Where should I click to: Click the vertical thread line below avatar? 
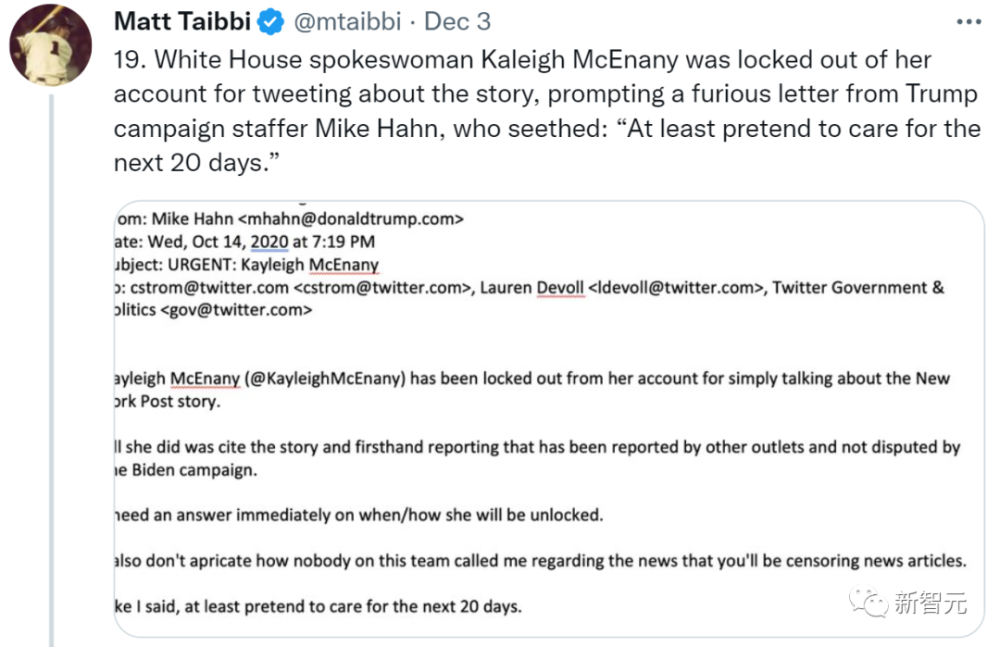pyautogui.click(x=51, y=370)
